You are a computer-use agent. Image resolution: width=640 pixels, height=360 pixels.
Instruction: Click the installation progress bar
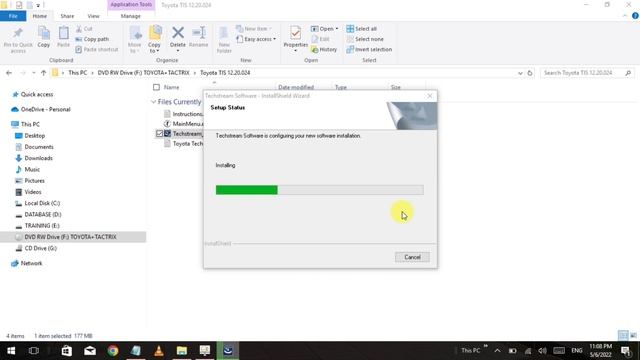(320, 190)
